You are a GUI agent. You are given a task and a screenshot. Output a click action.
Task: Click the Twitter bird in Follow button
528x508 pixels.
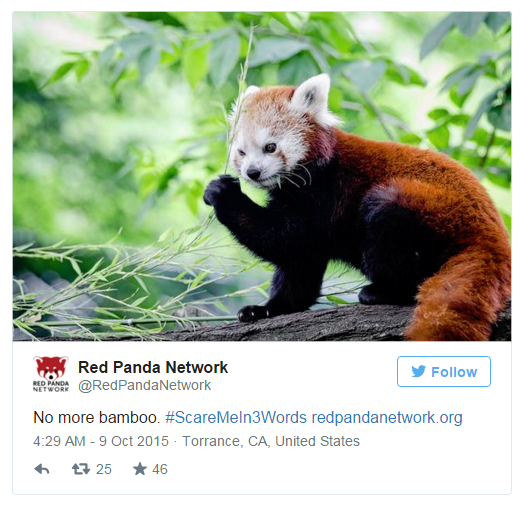tap(419, 371)
